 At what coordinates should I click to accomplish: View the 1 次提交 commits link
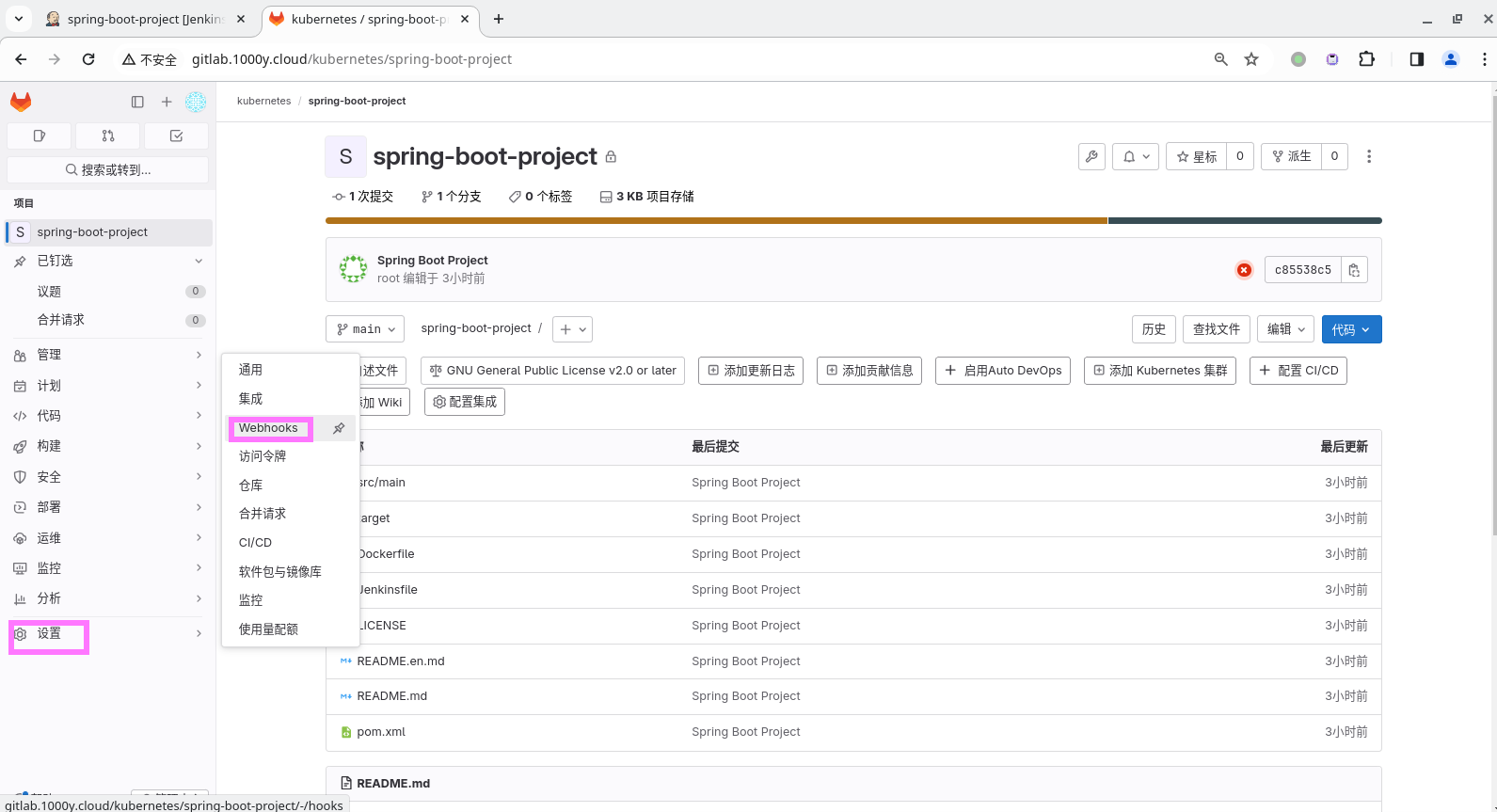pyautogui.click(x=362, y=197)
